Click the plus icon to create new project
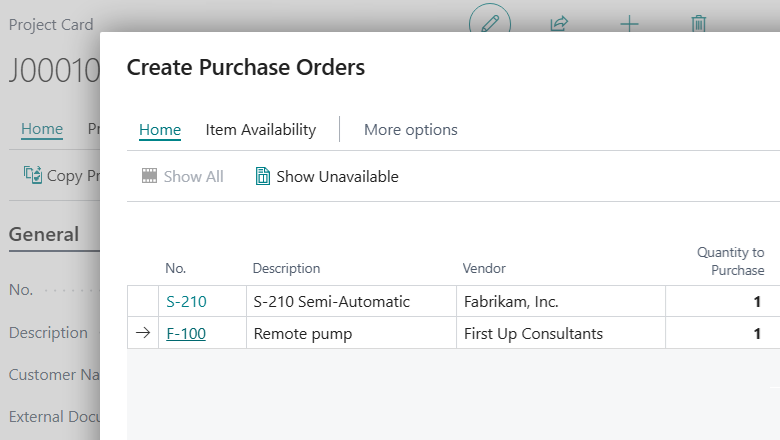 tap(629, 23)
